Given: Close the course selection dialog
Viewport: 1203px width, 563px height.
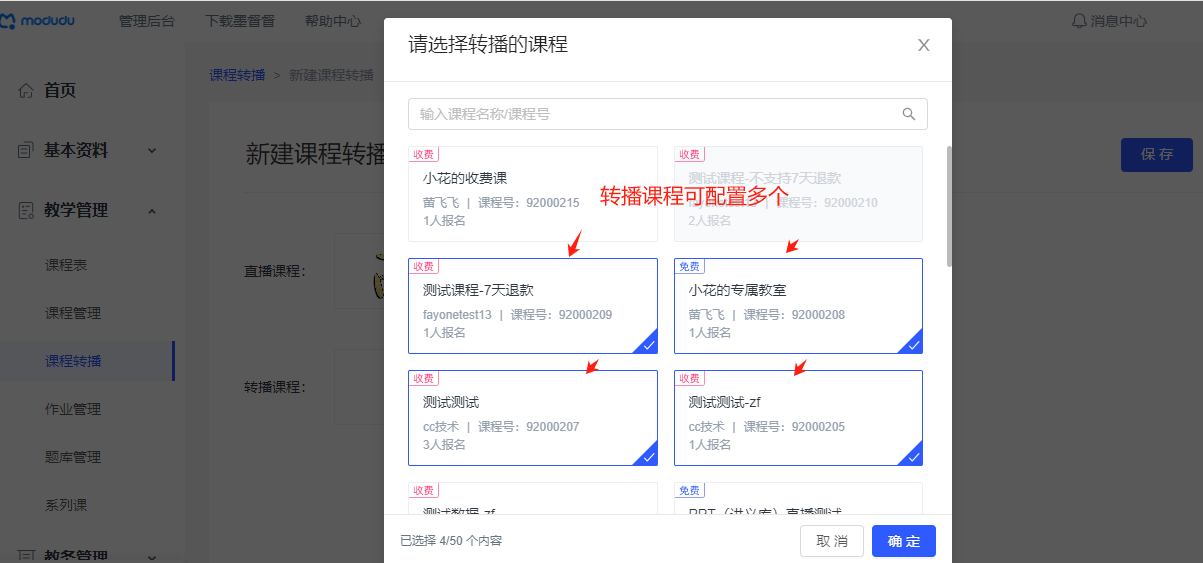Looking at the screenshot, I should 924,45.
